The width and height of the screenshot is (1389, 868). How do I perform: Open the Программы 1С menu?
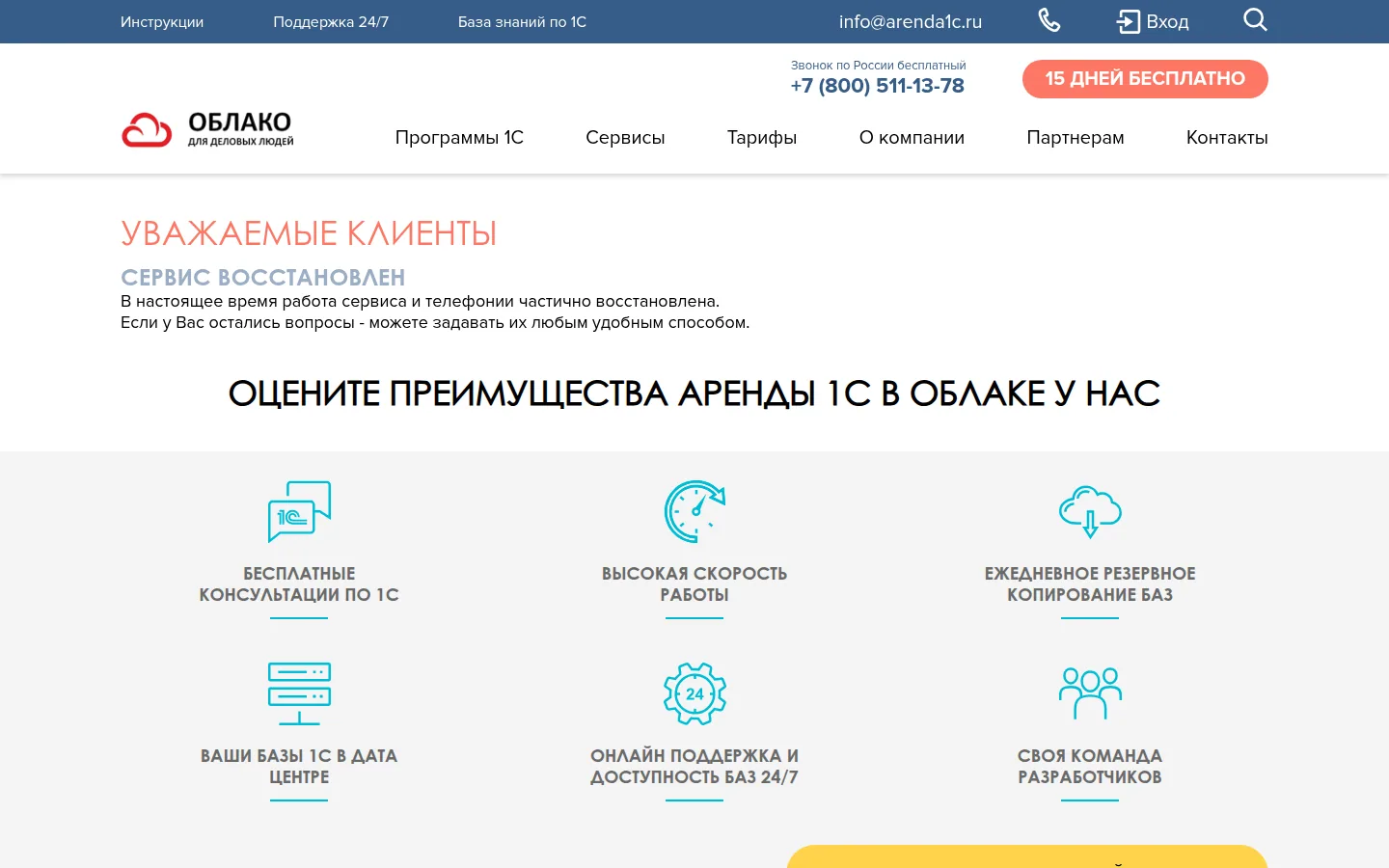[x=459, y=137]
